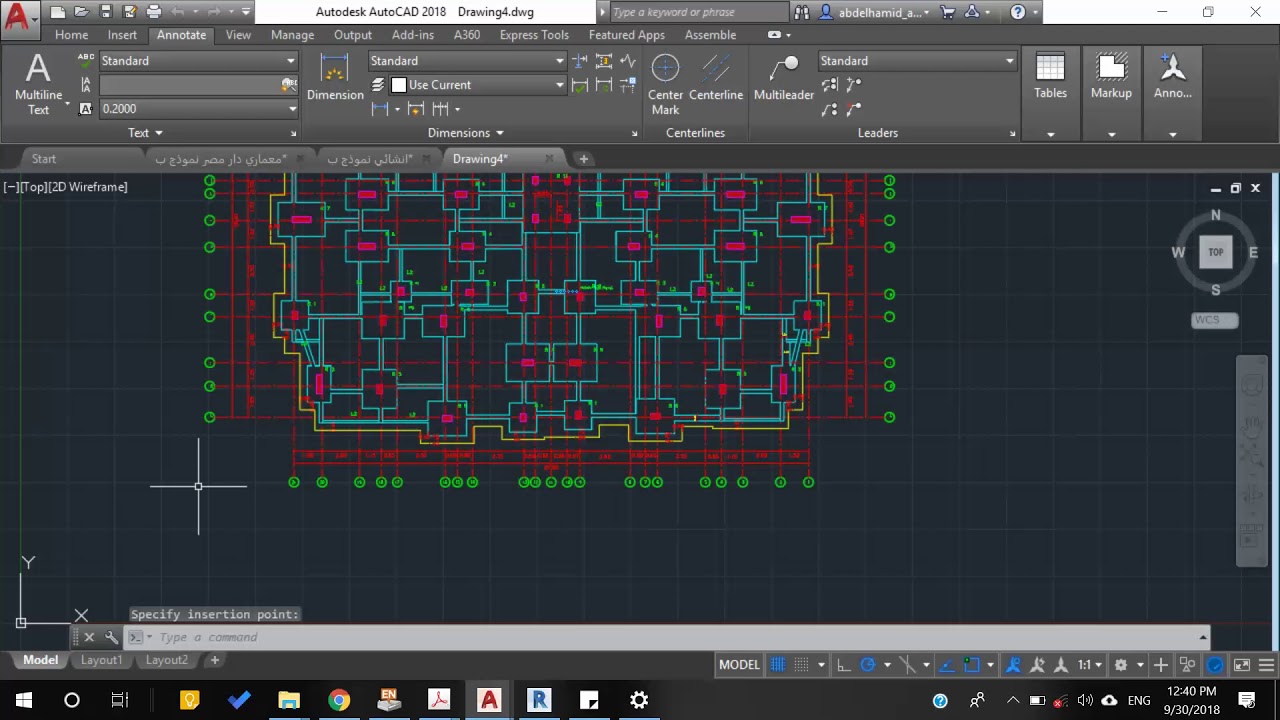Click the Center Mark tool
The height and width of the screenshot is (720, 1280).
(x=665, y=84)
